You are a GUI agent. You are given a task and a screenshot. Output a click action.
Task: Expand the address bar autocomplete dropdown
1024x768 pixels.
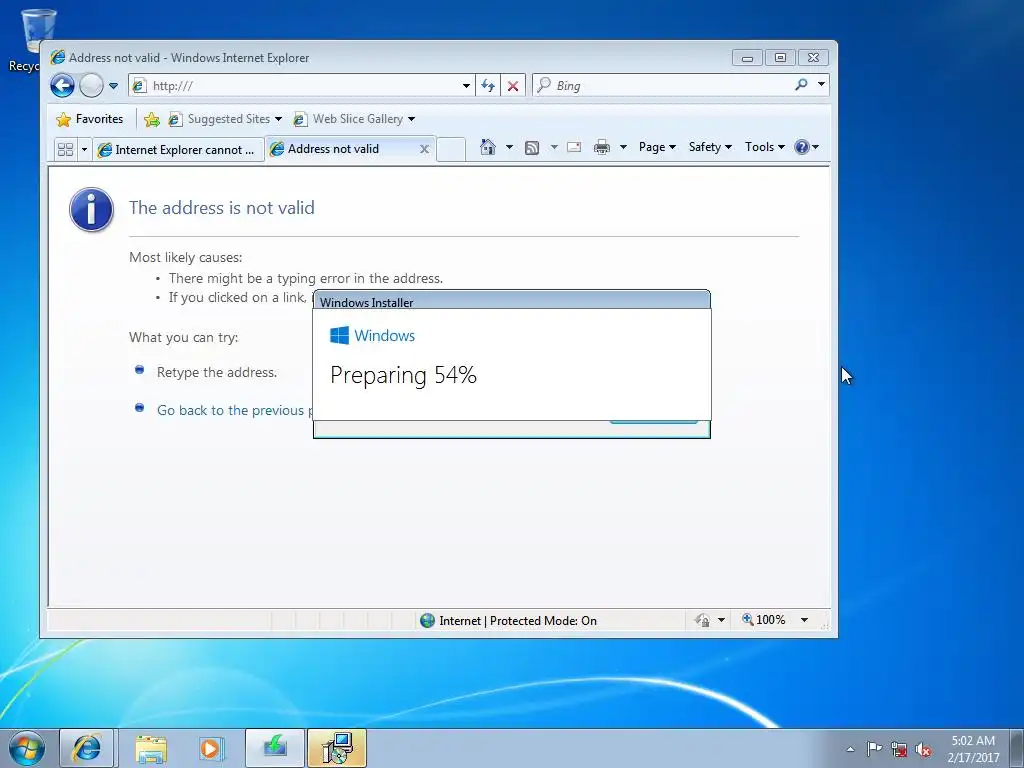[x=466, y=86]
